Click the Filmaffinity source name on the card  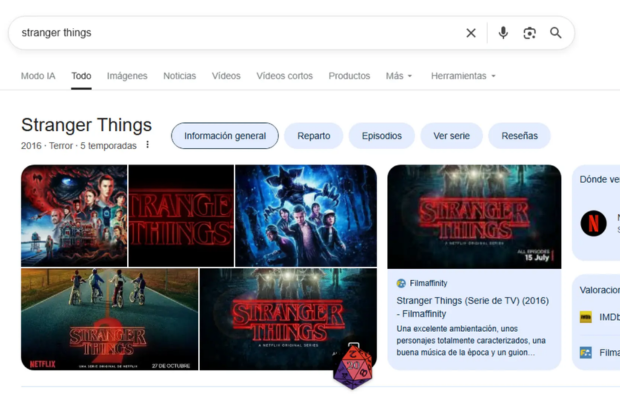point(428,283)
